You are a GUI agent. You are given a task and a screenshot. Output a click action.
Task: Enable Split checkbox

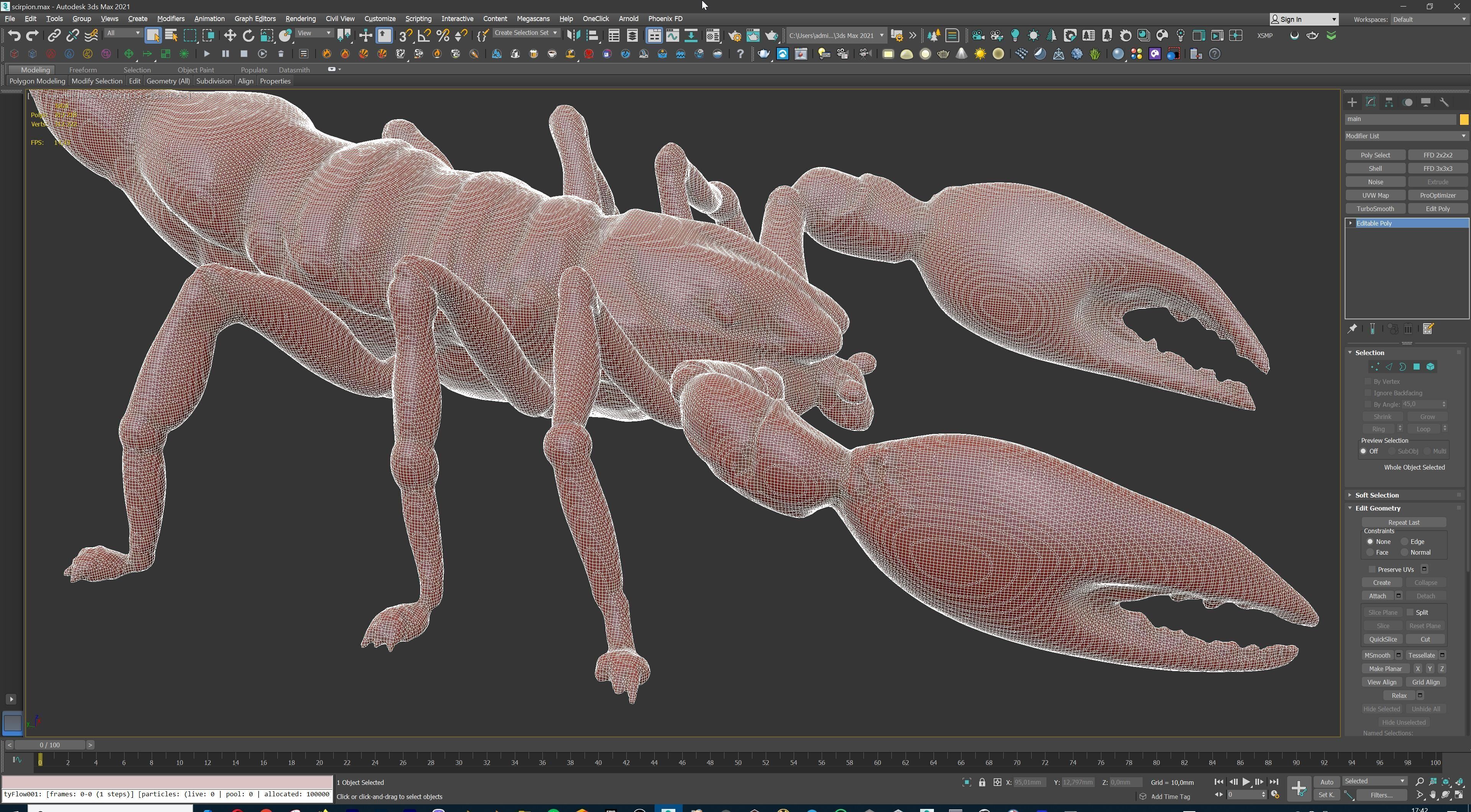click(1410, 612)
